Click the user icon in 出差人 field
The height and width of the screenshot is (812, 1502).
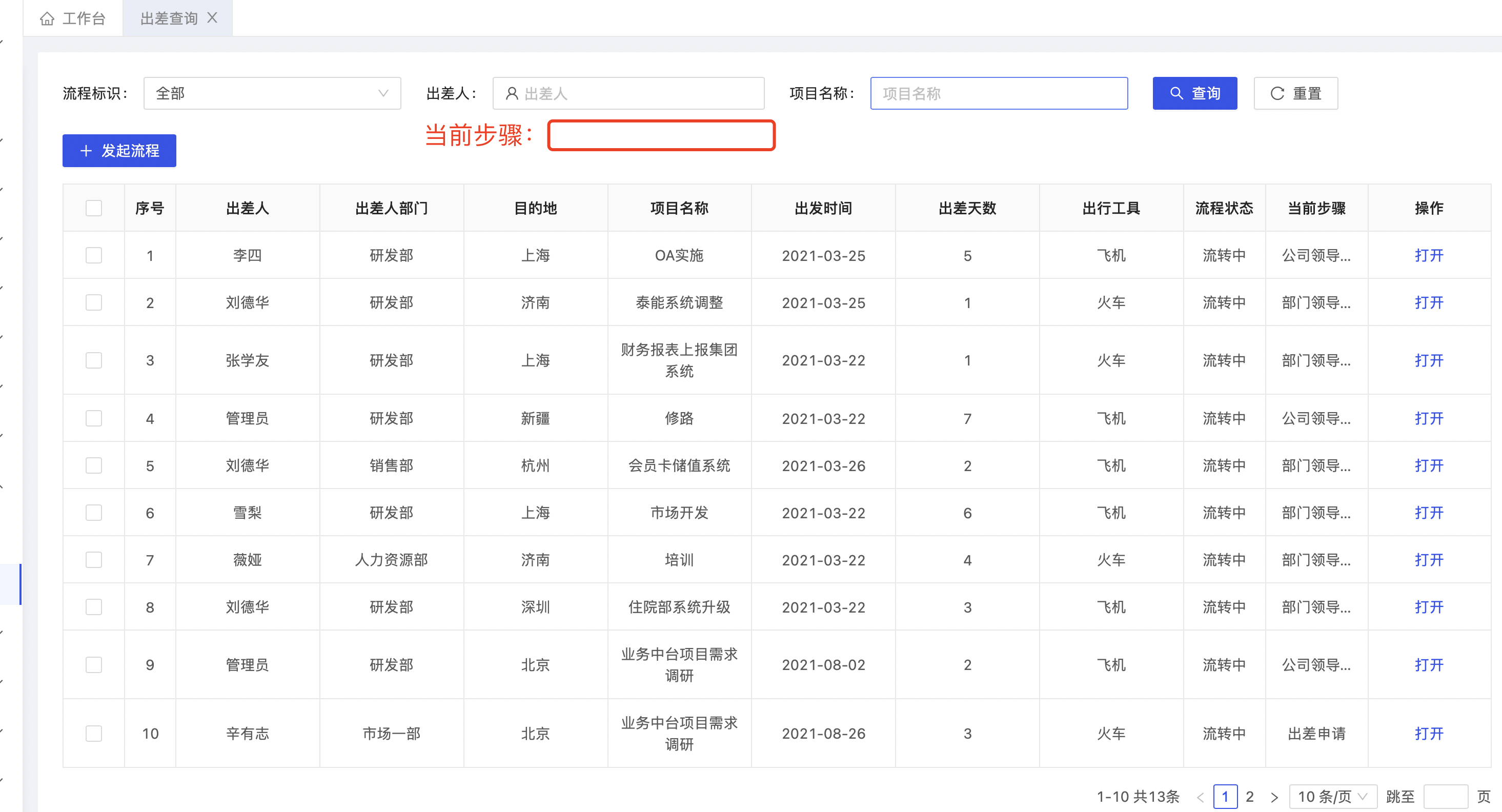click(512, 93)
